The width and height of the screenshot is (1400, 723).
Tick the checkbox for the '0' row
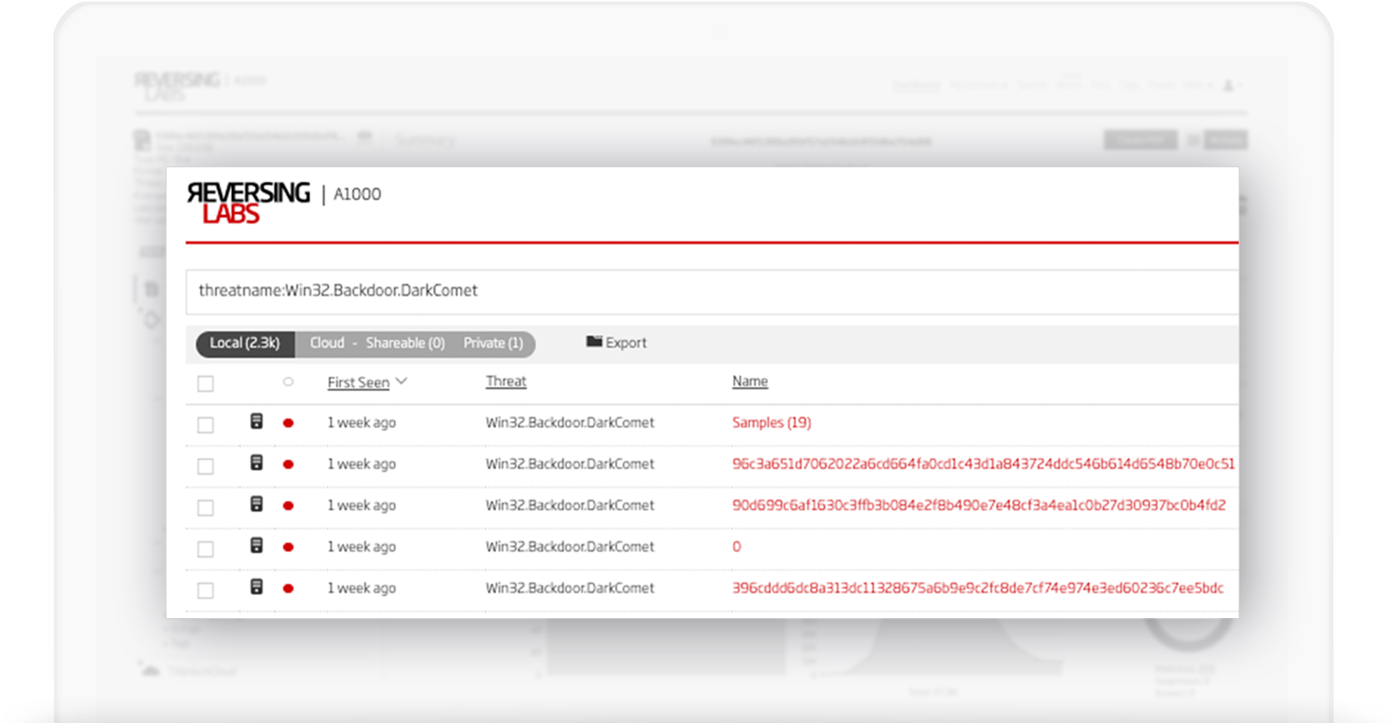point(205,549)
